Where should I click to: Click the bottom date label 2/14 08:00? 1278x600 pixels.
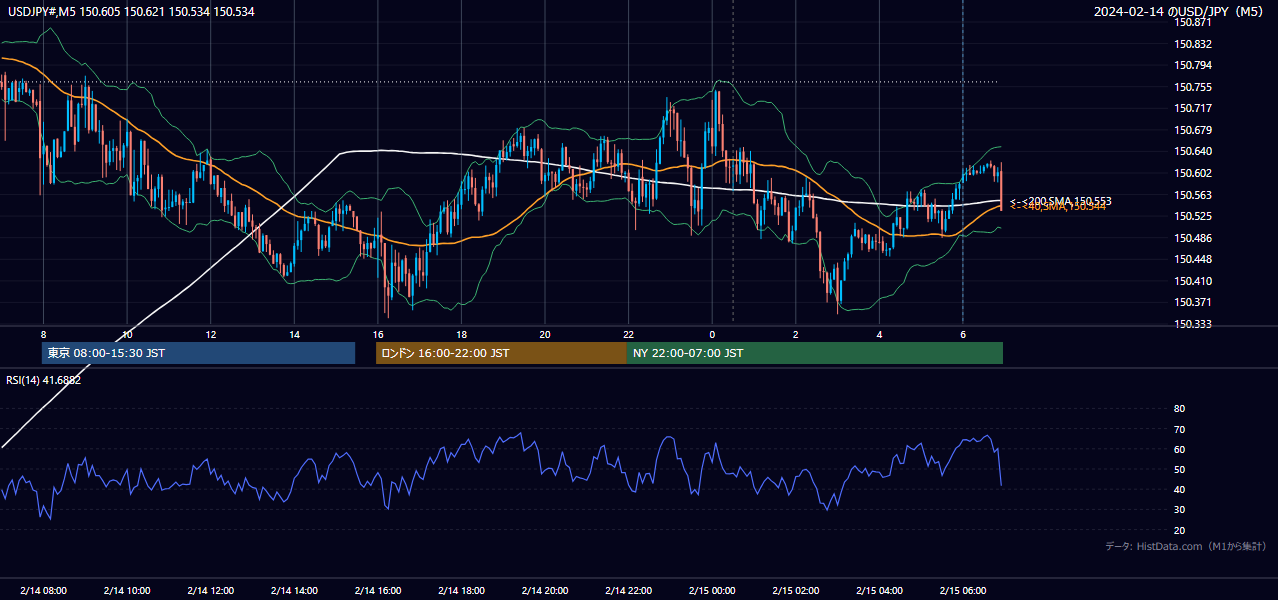[x=43, y=590]
